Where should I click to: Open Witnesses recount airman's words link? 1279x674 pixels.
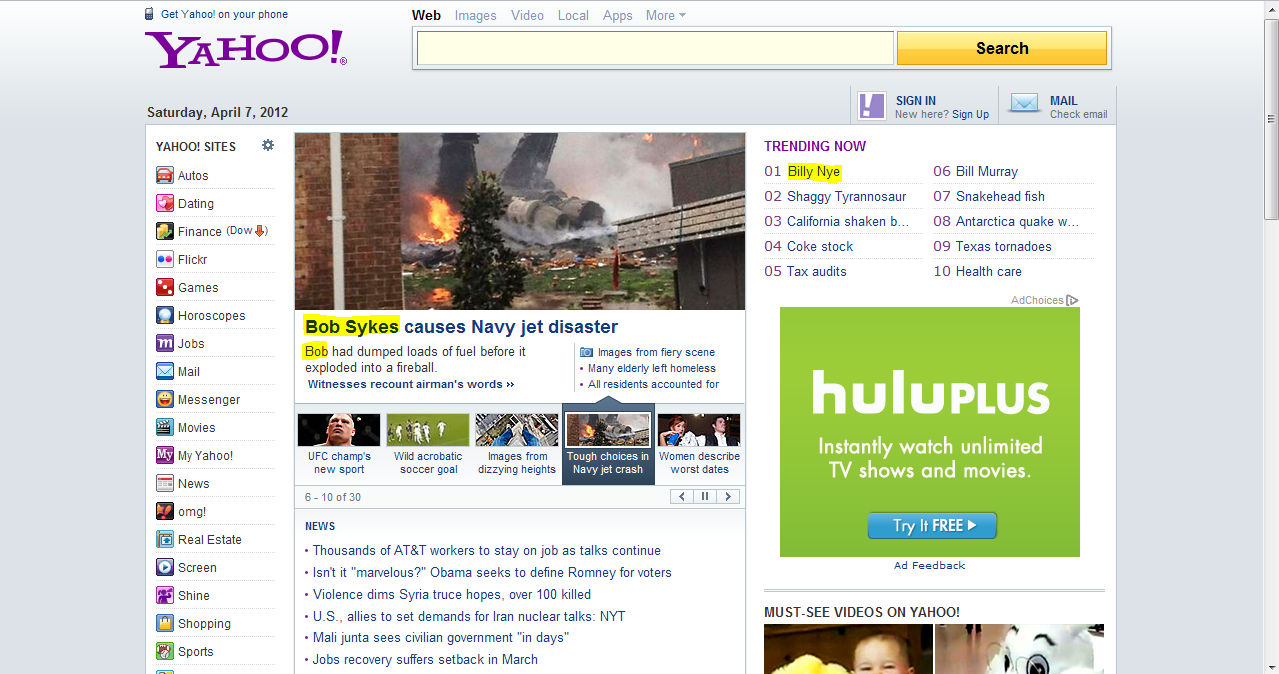click(x=411, y=384)
